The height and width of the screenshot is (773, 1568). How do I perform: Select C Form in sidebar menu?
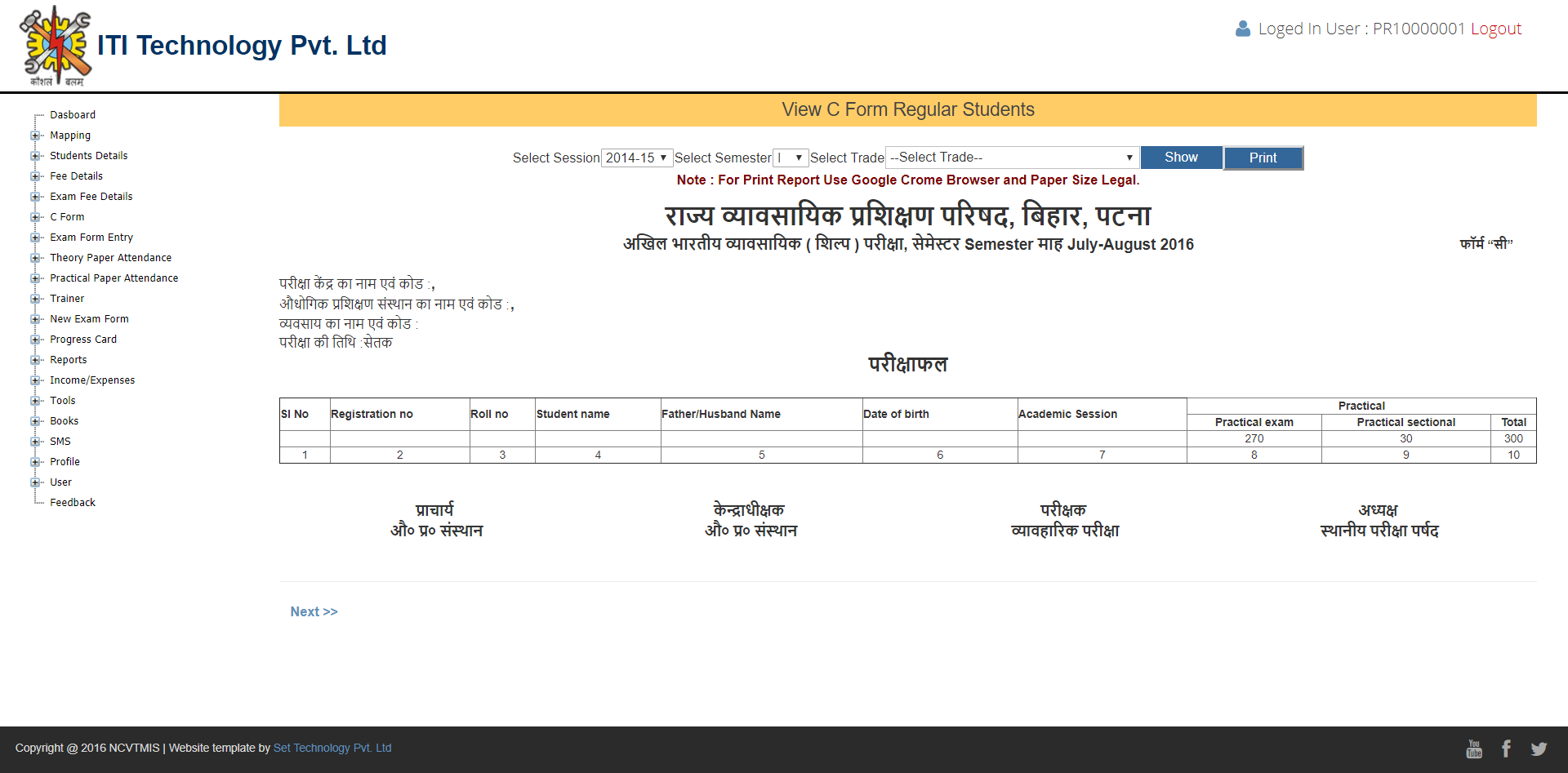coord(67,217)
